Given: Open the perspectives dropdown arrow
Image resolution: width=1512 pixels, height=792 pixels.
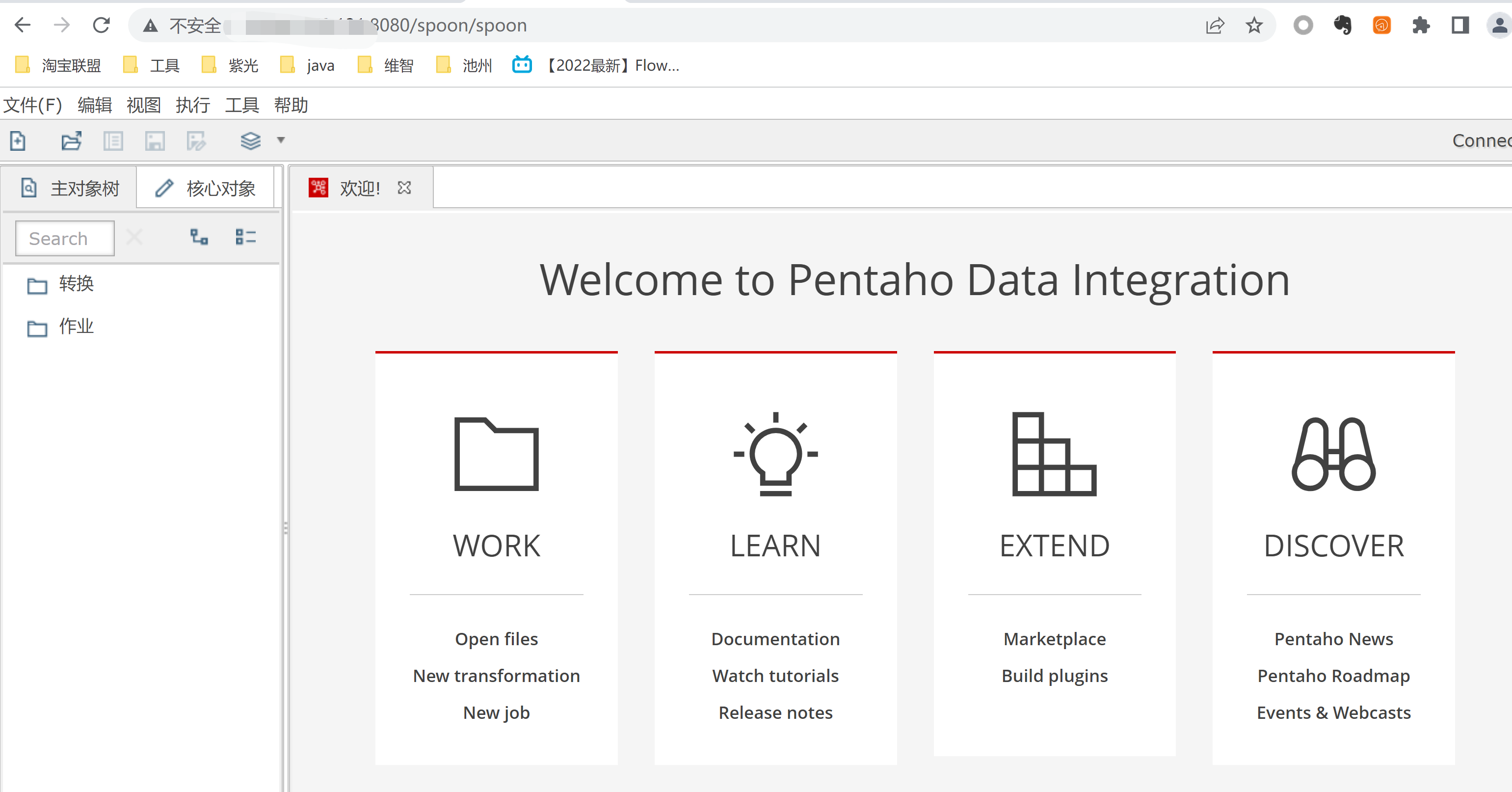Looking at the screenshot, I should coord(281,140).
